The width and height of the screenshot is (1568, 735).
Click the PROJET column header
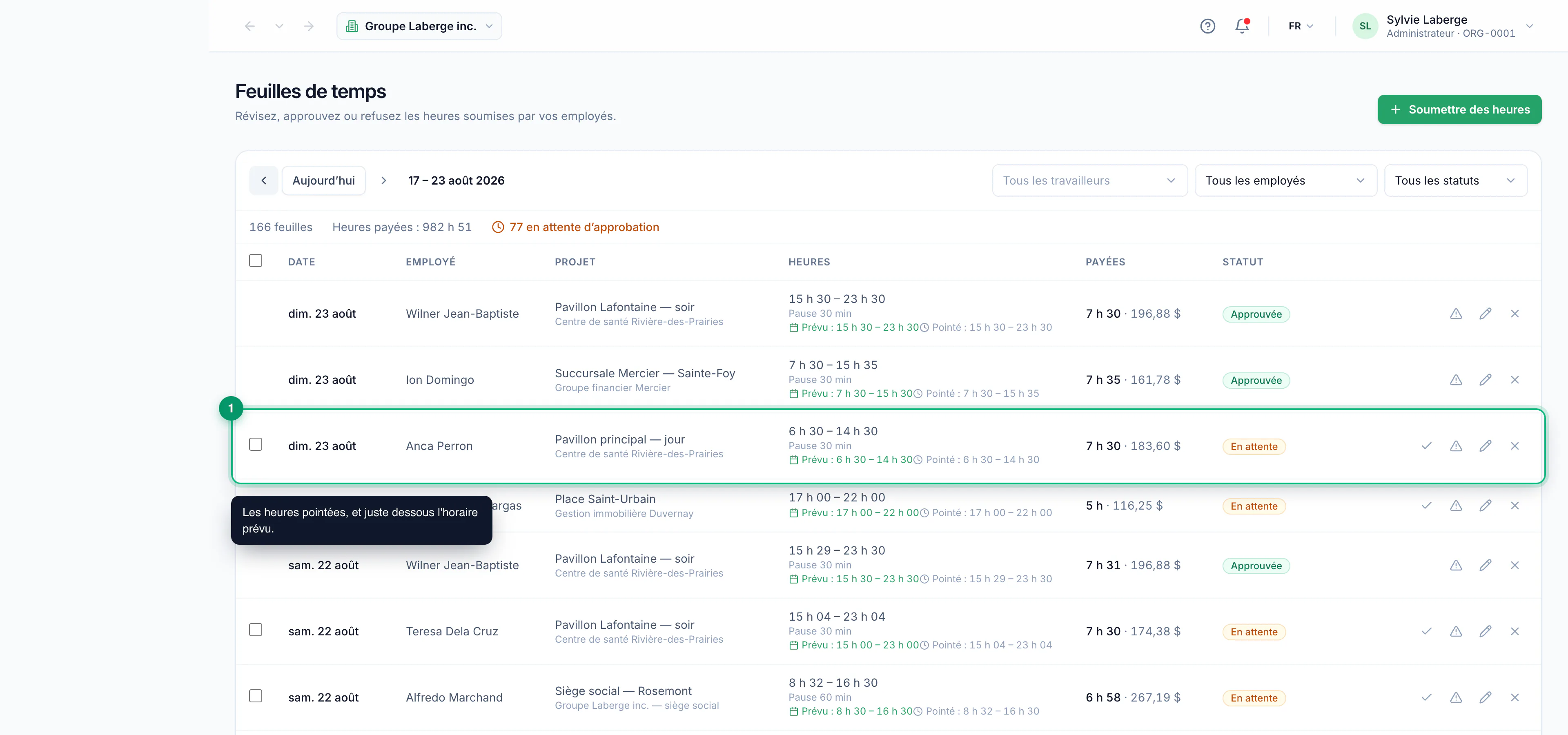[x=575, y=262]
